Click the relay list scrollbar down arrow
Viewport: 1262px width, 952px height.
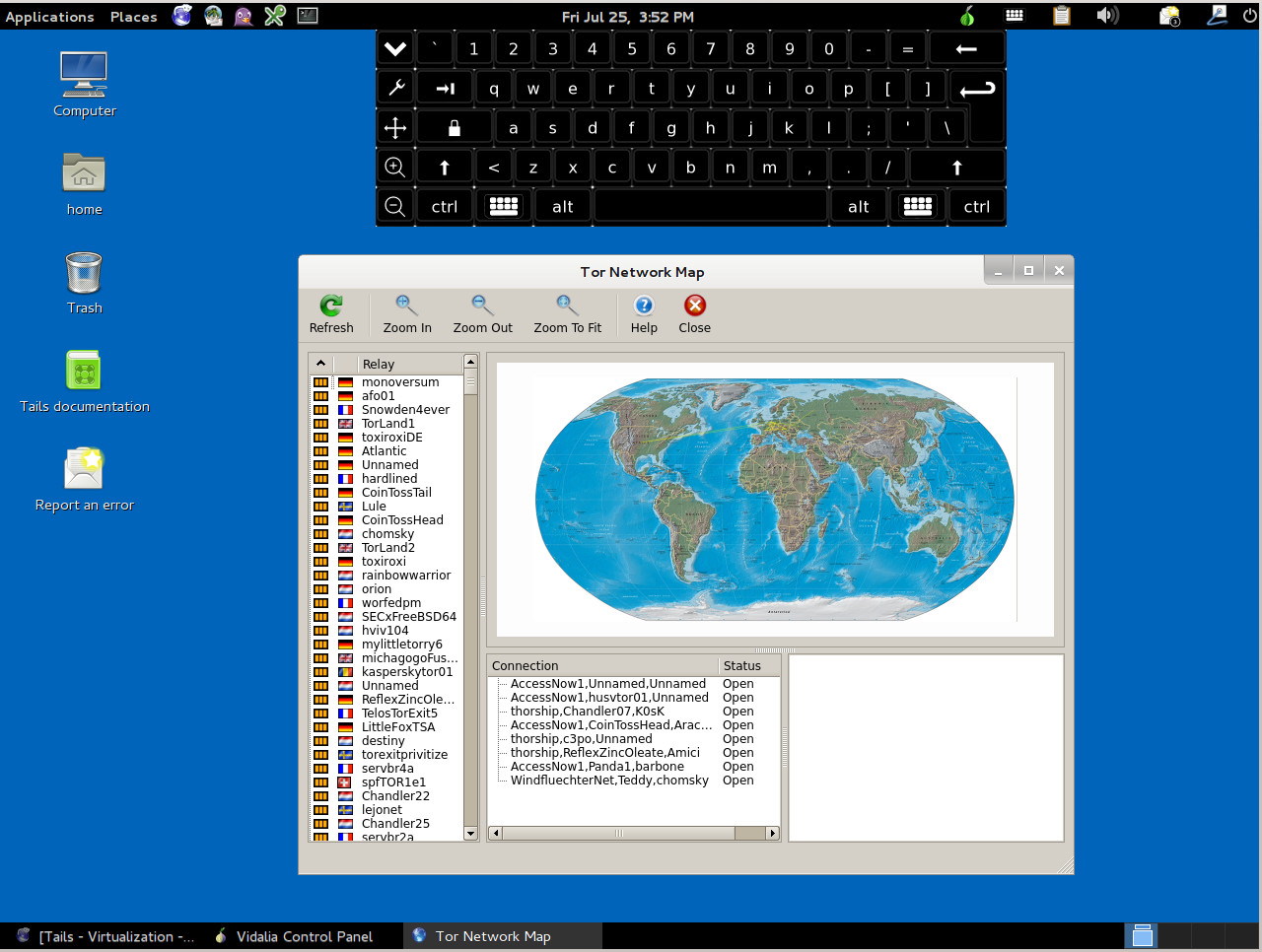click(x=470, y=833)
